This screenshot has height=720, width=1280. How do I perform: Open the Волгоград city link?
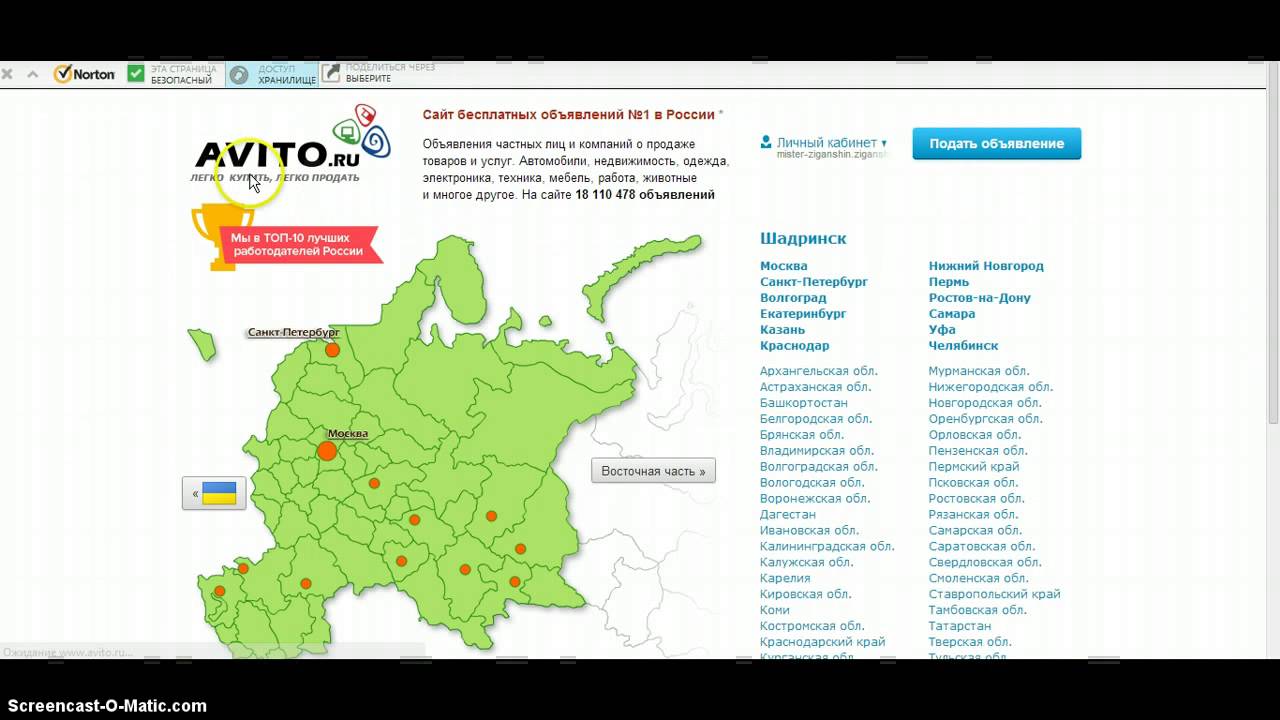(793, 298)
